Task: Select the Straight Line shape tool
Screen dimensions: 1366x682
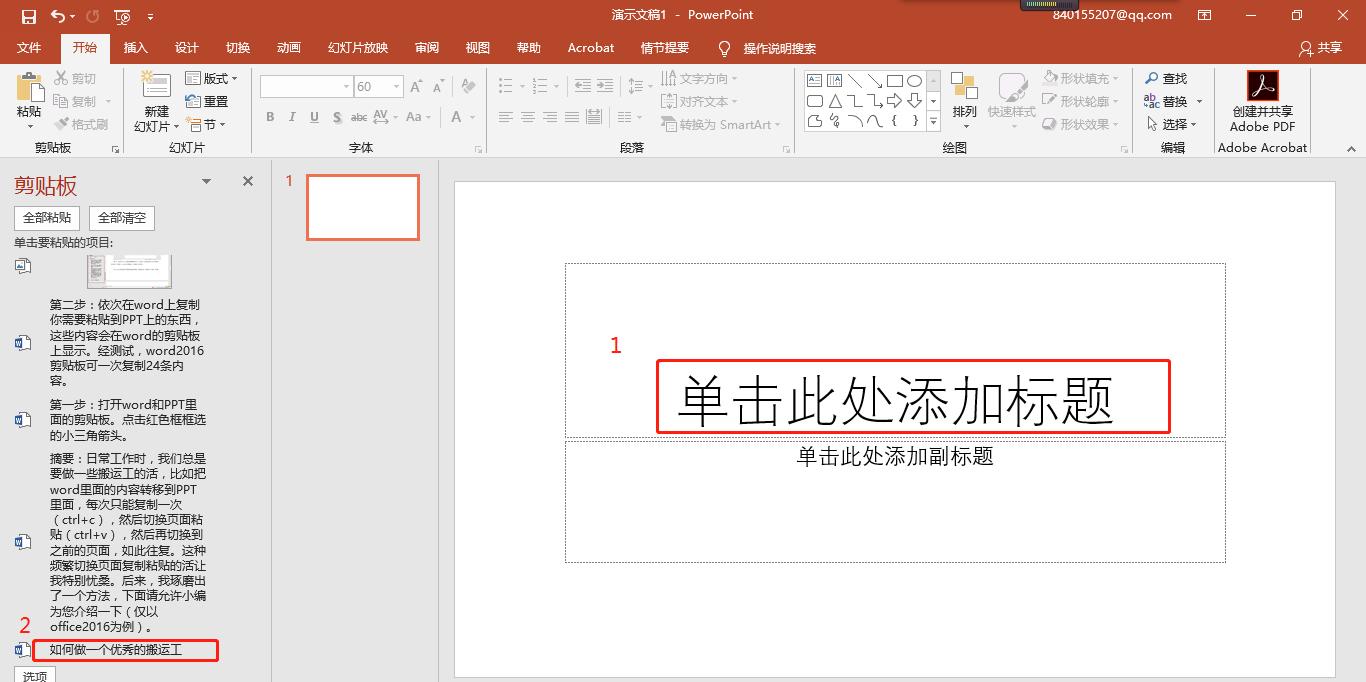Action: click(x=857, y=80)
